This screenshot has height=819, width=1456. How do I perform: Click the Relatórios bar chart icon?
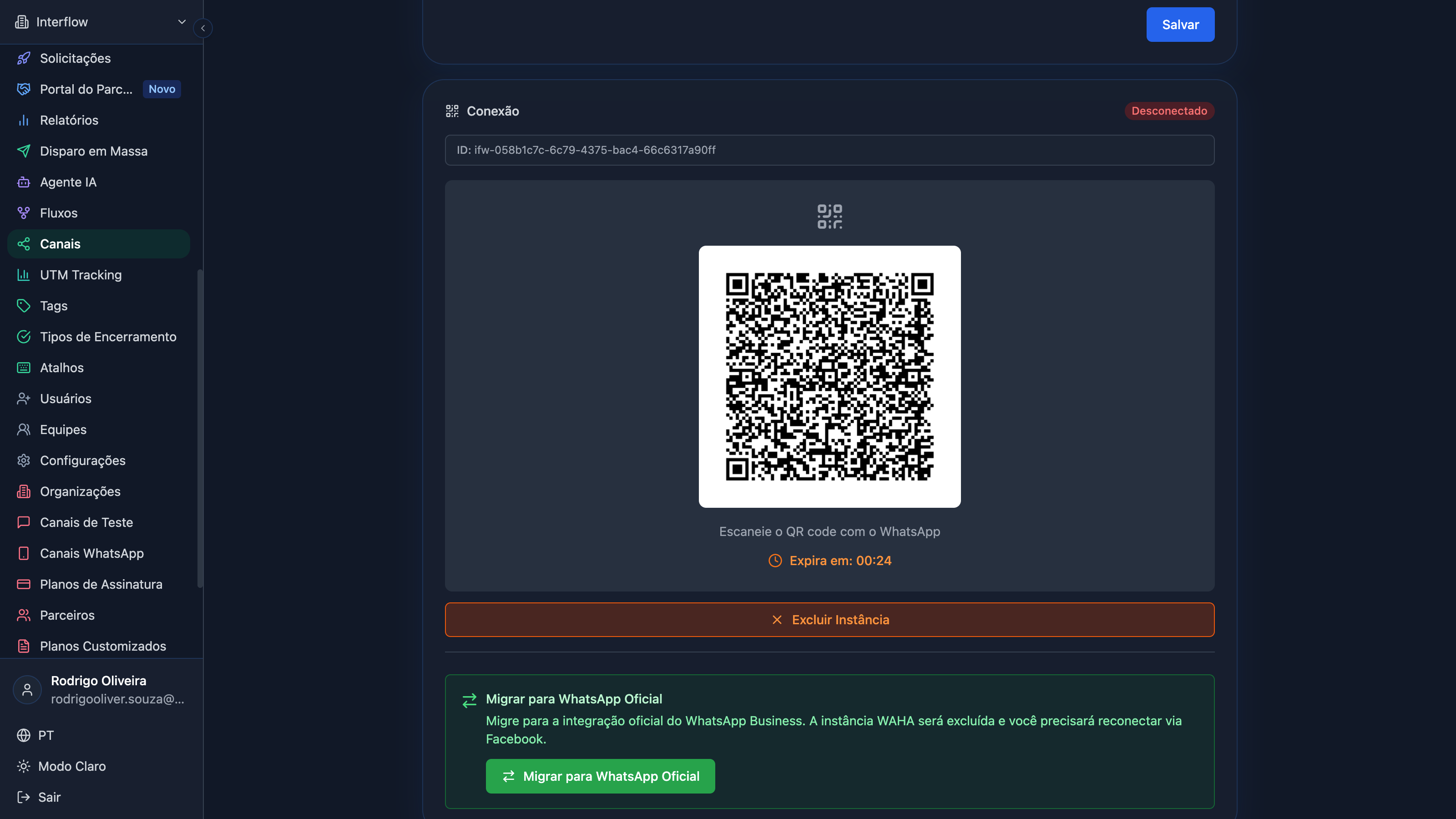(x=23, y=121)
